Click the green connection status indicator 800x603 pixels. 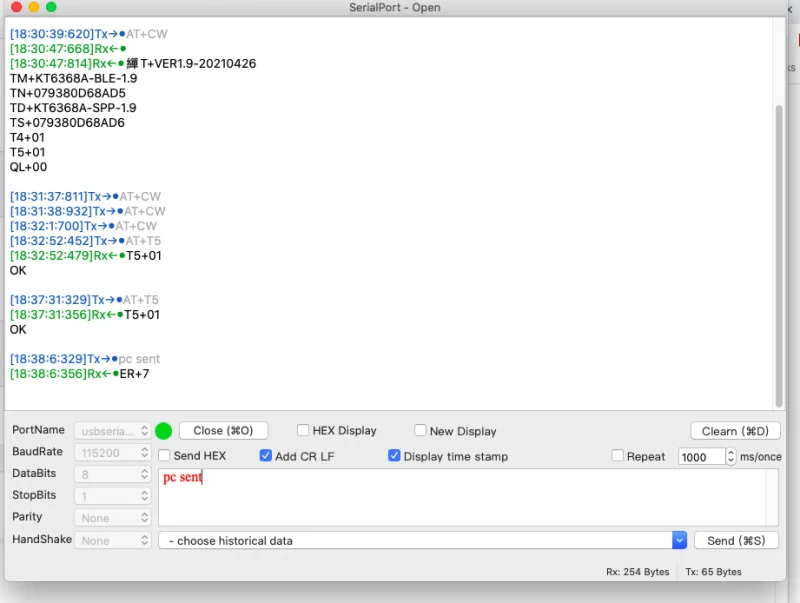pyautogui.click(x=163, y=431)
